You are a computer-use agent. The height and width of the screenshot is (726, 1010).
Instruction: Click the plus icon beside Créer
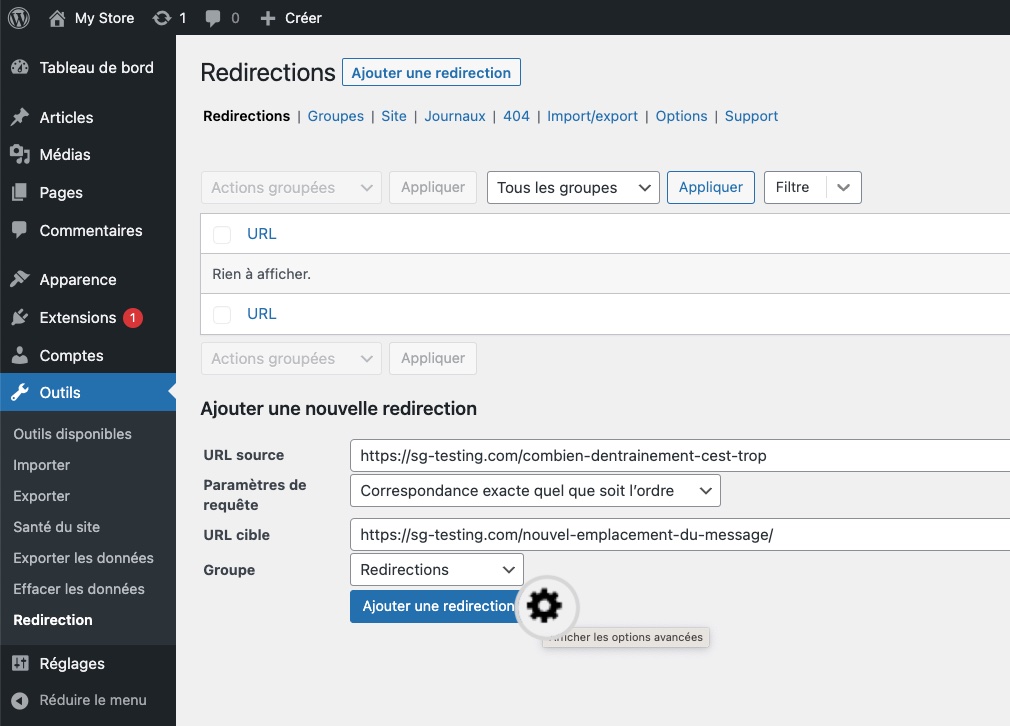[x=268, y=18]
